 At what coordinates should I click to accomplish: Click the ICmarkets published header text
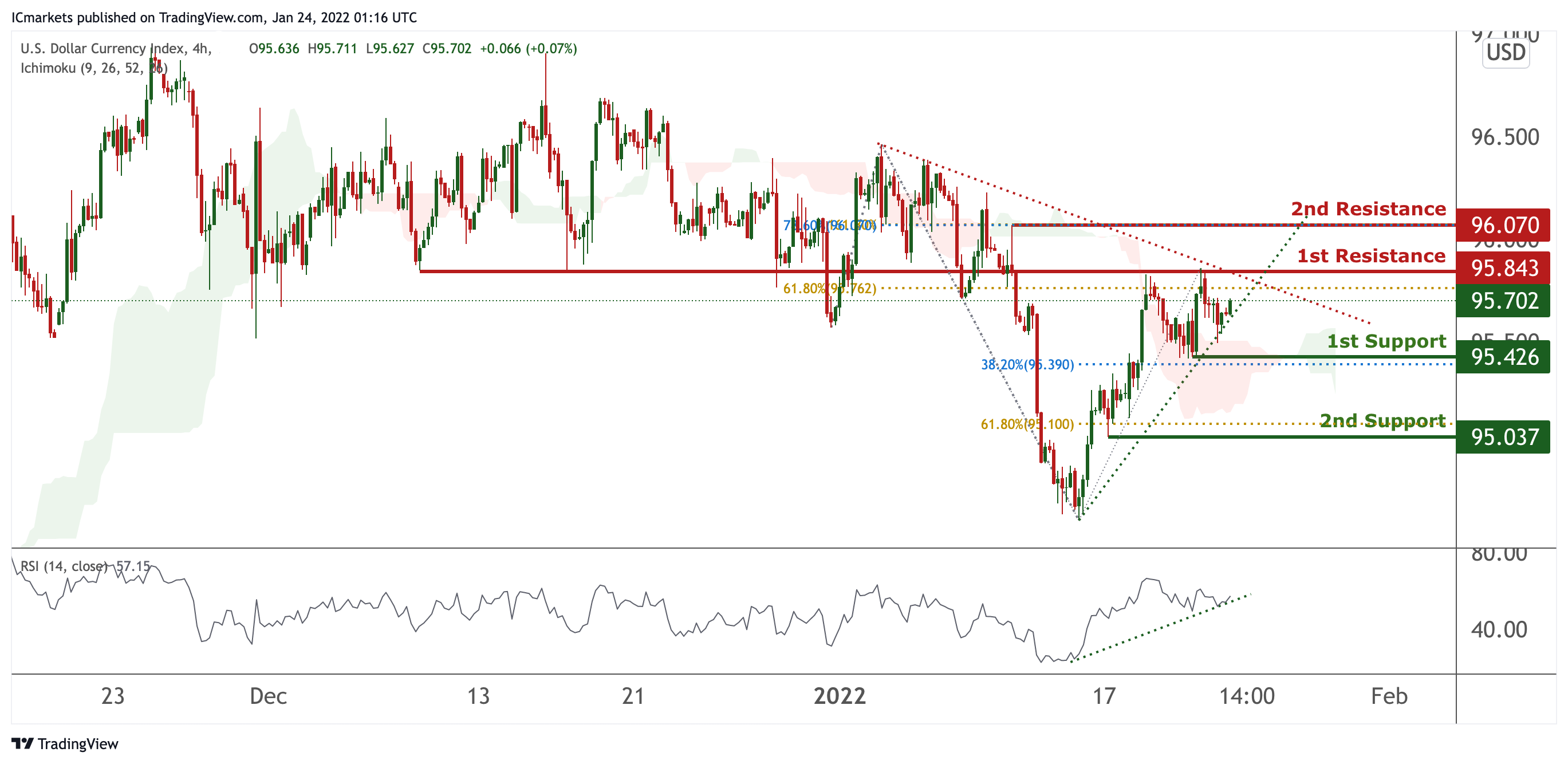click(214, 18)
